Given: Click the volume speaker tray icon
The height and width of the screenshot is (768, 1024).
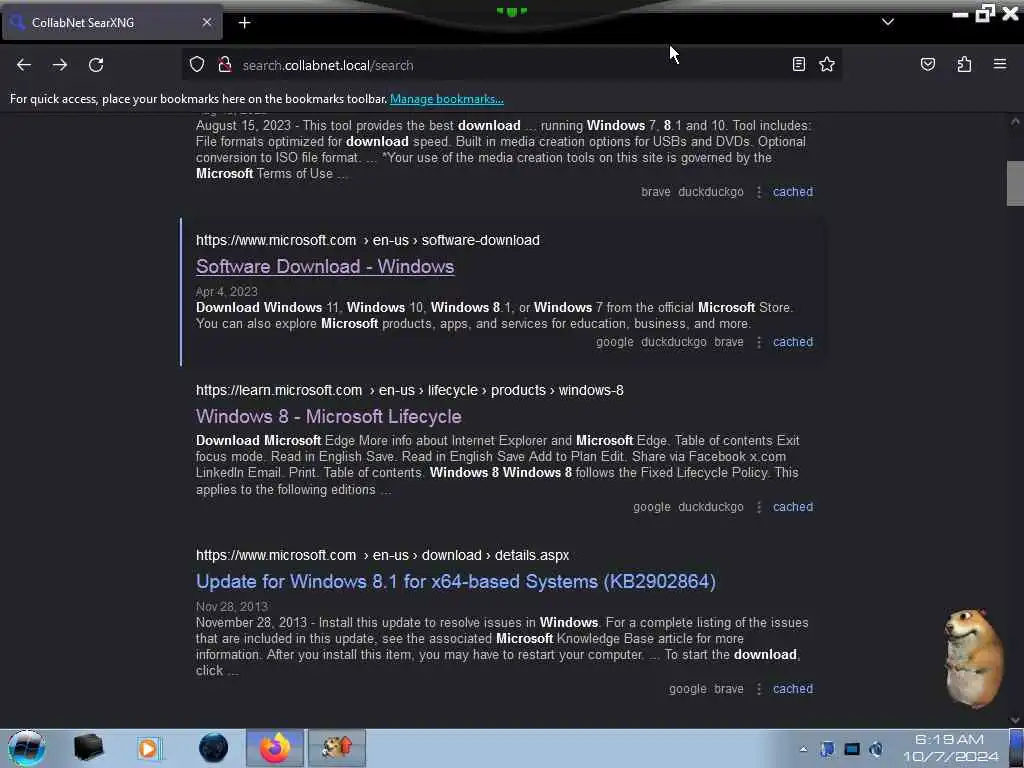Looking at the screenshot, I should coord(876,749).
